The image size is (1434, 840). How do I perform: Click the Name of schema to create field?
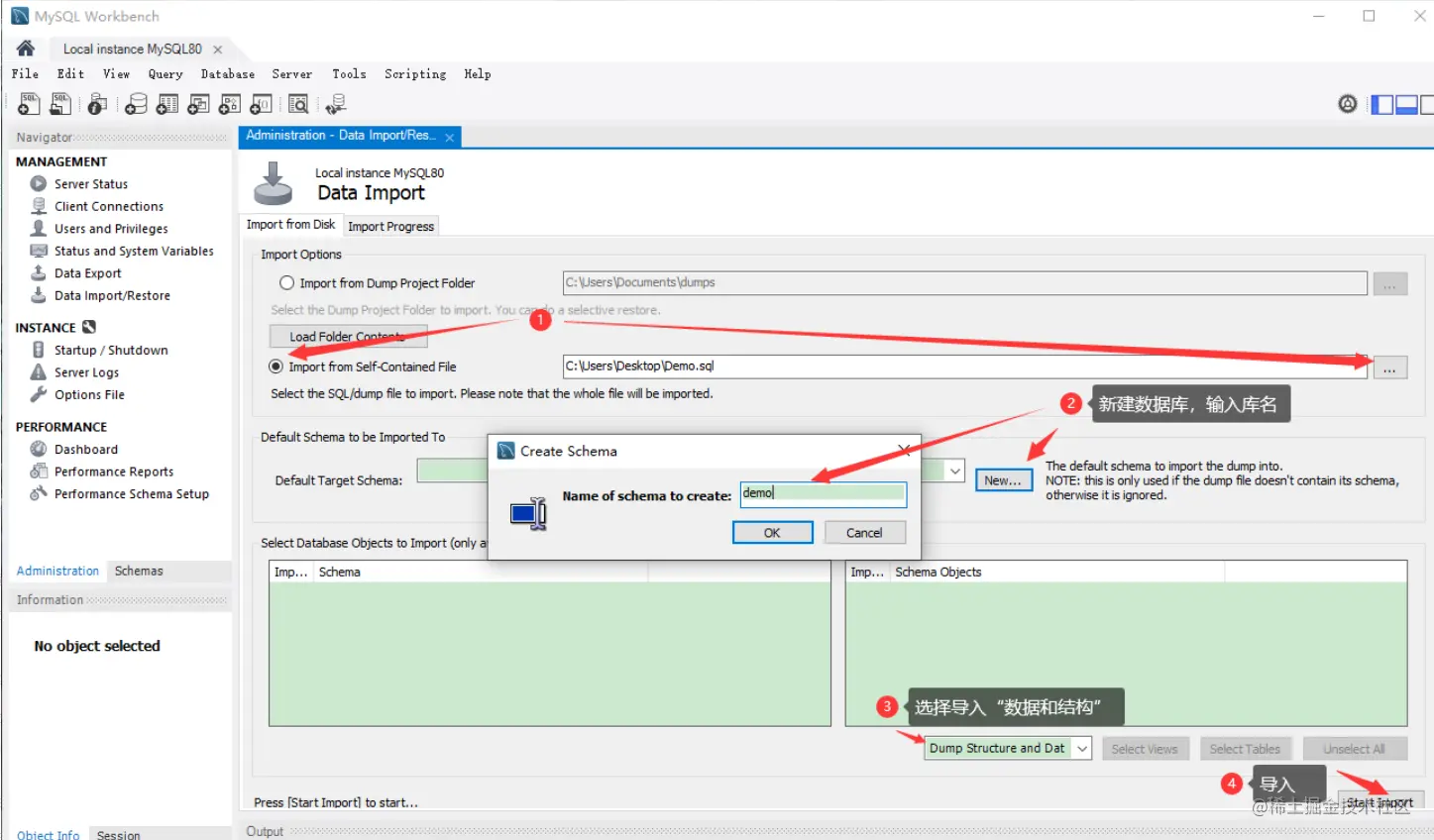(824, 493)
